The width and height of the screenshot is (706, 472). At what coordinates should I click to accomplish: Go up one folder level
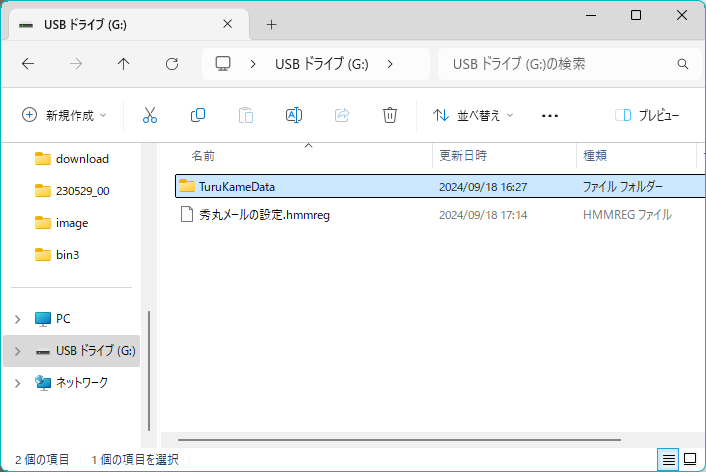(x=124, y=64)
